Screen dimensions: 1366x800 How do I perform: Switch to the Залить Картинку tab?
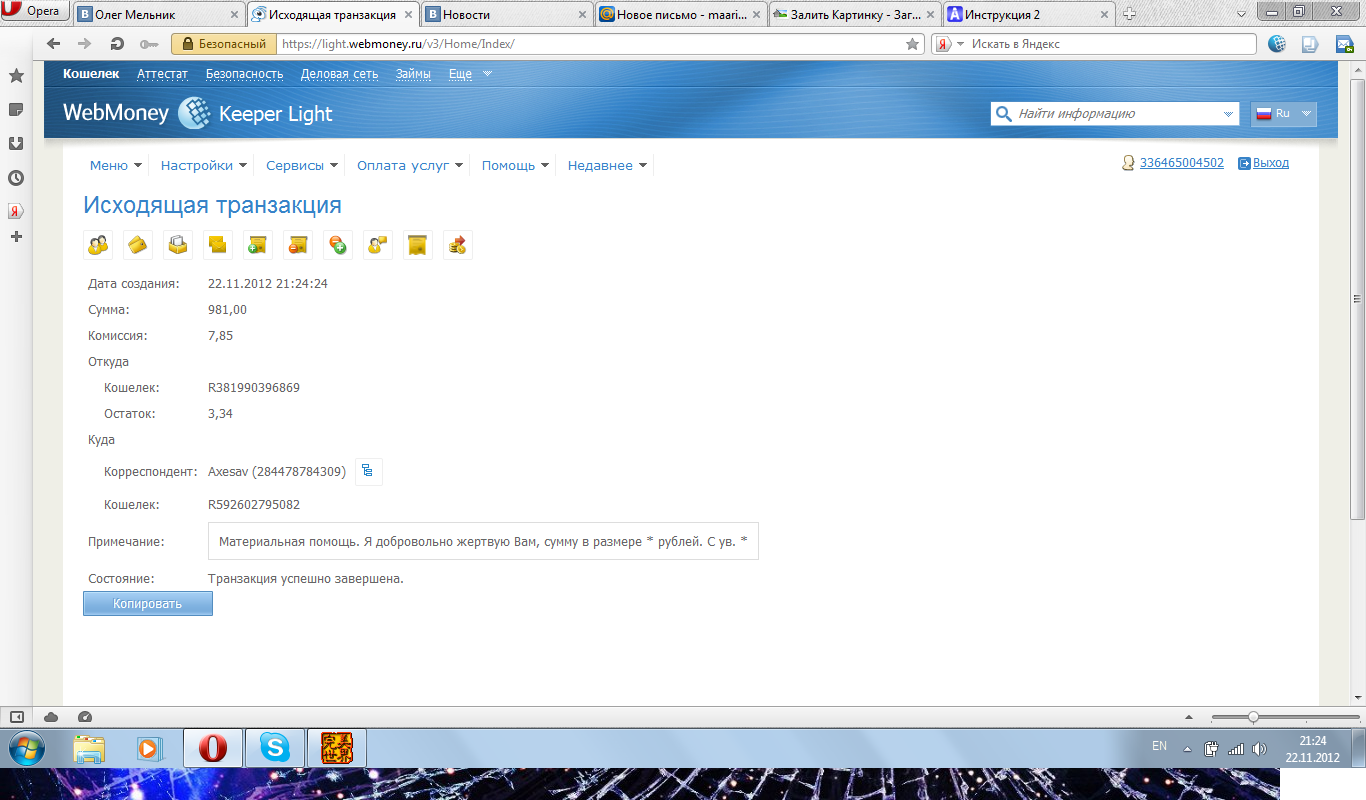854,14
